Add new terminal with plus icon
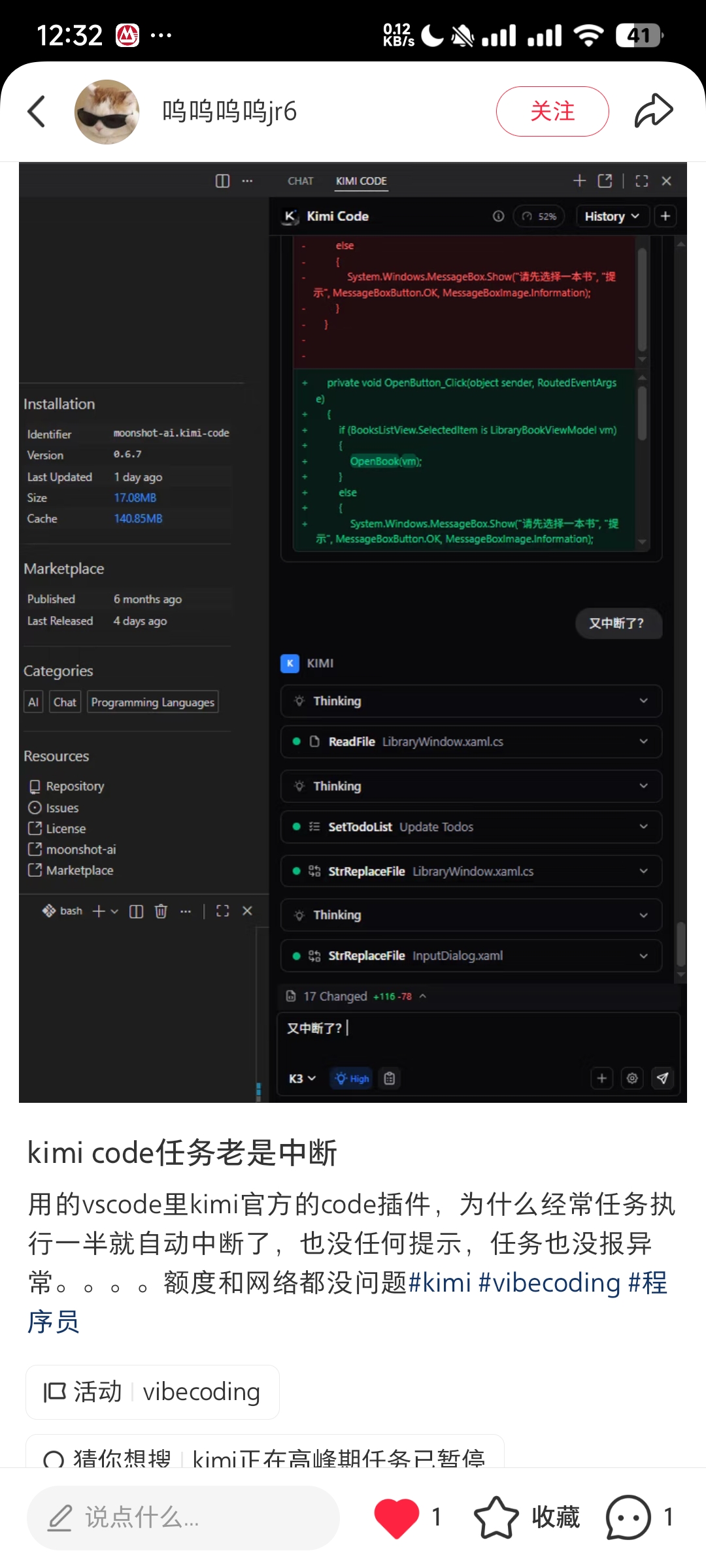 (x=99, y=911)
